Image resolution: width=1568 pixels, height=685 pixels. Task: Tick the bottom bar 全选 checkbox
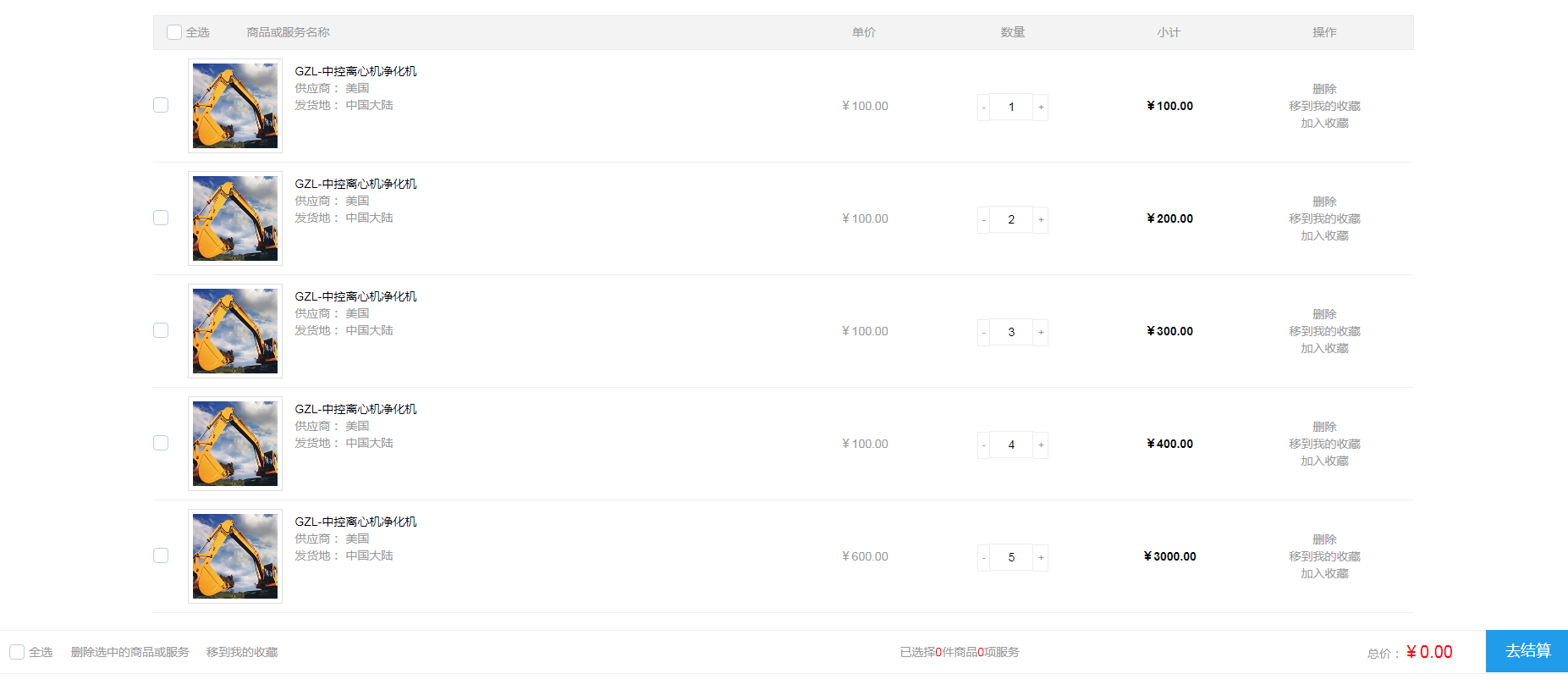(17, 652)
